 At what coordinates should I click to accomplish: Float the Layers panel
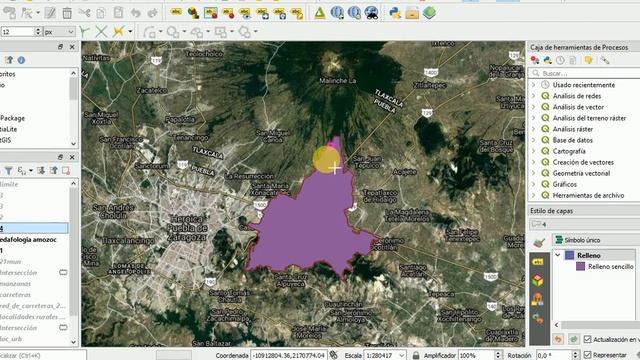click(x=60, y=157)
